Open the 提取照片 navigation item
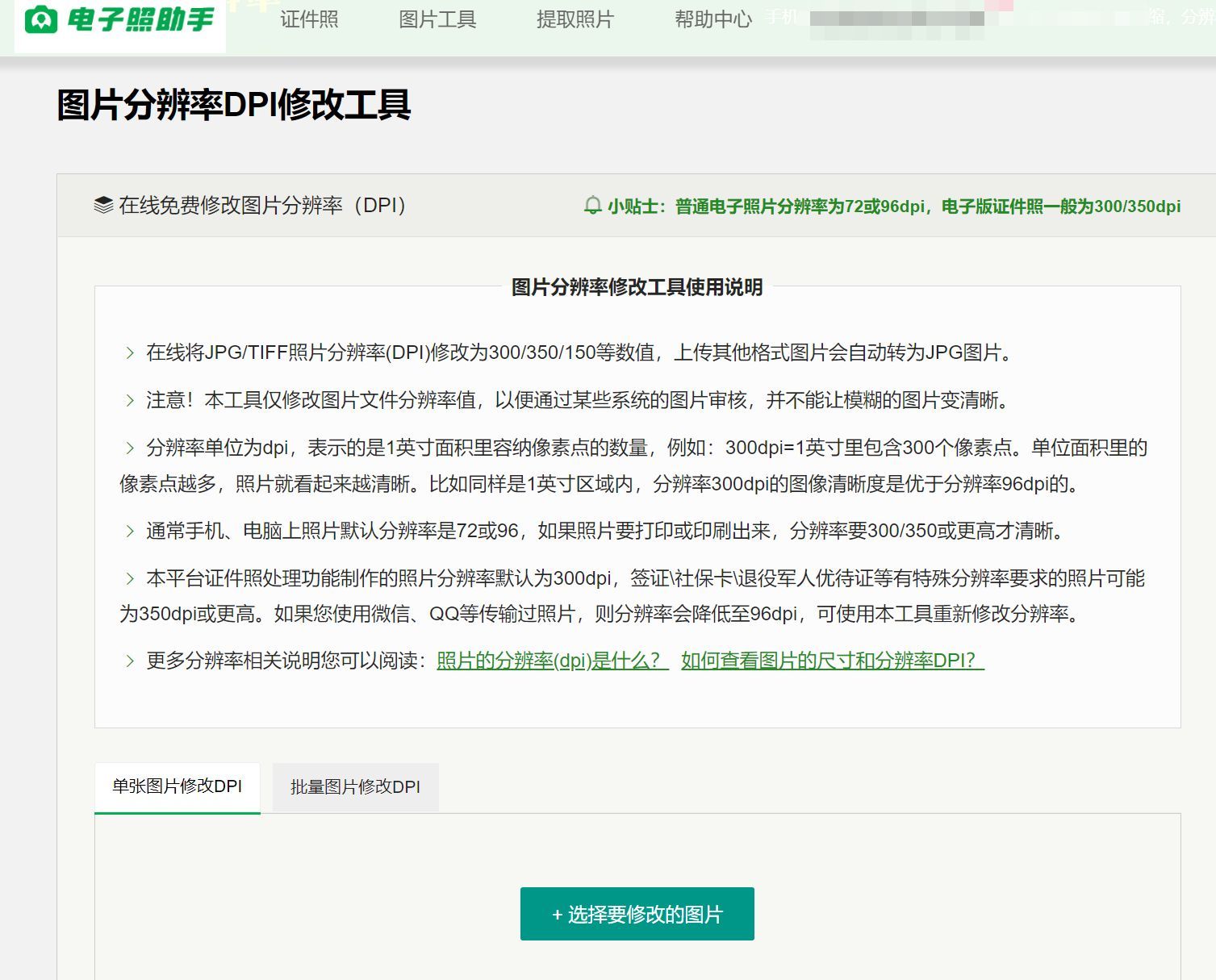This screenshot has height=980, width=1216. tap(575, 19)
